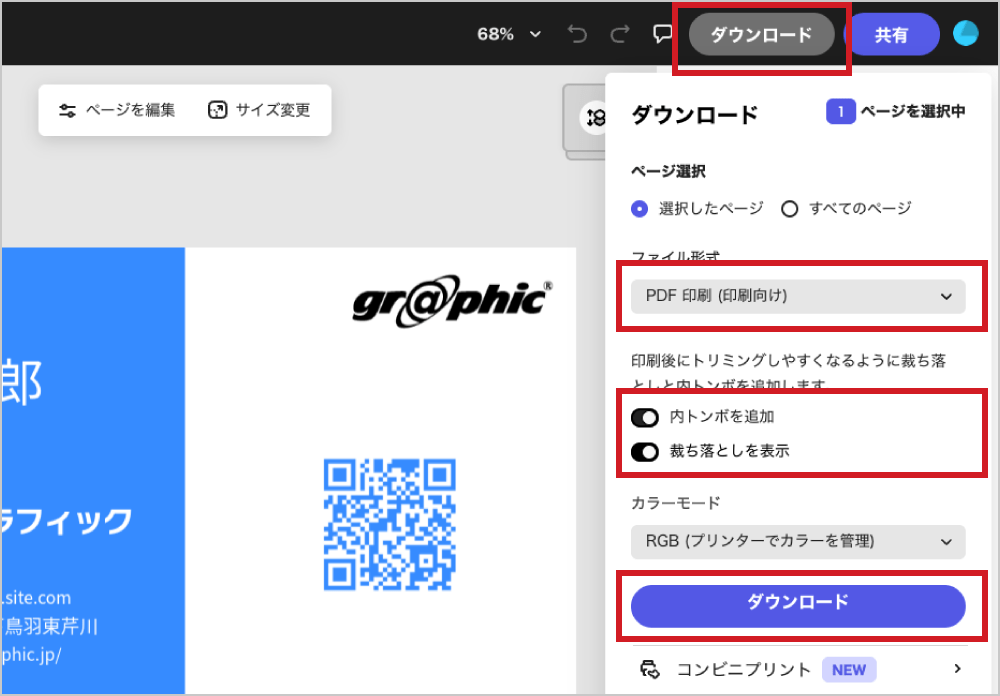Viewport: 1000px width, 696px height.
Task: Disable the 裁ち落としを表示 switch
Action: tap(645, 451)
